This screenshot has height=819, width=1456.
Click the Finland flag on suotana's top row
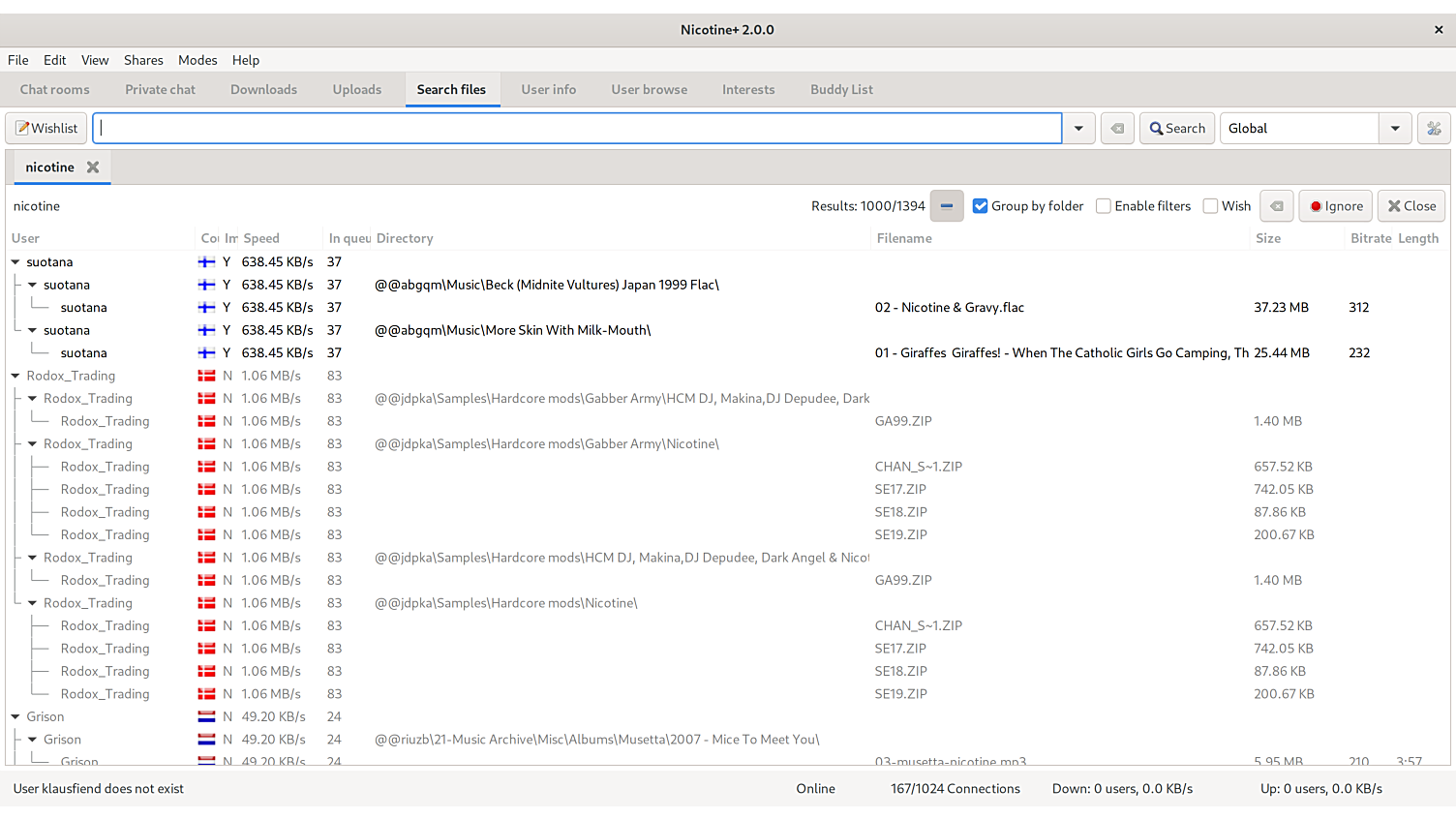click(x=206, y=262)
